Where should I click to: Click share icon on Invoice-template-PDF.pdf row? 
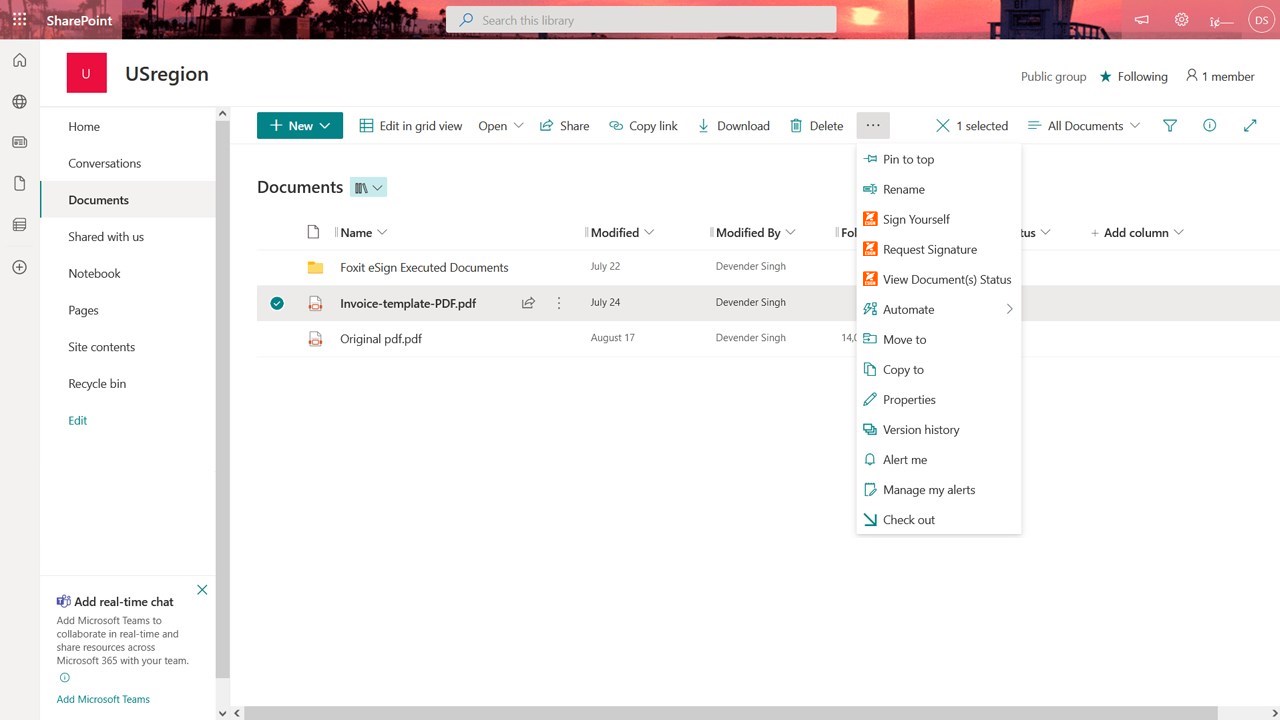click(528, 303)
